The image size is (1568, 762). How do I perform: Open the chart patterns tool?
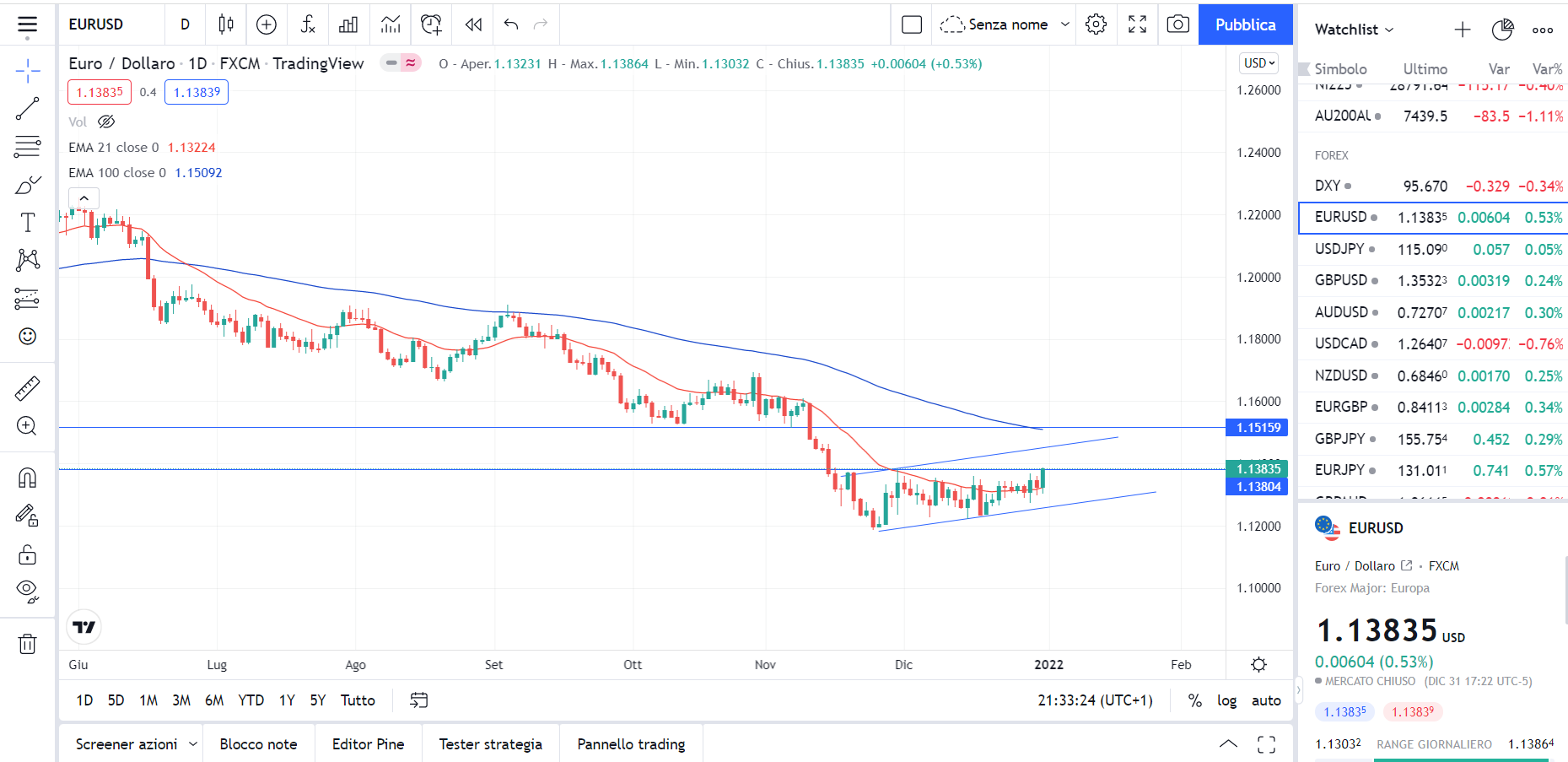27,260
